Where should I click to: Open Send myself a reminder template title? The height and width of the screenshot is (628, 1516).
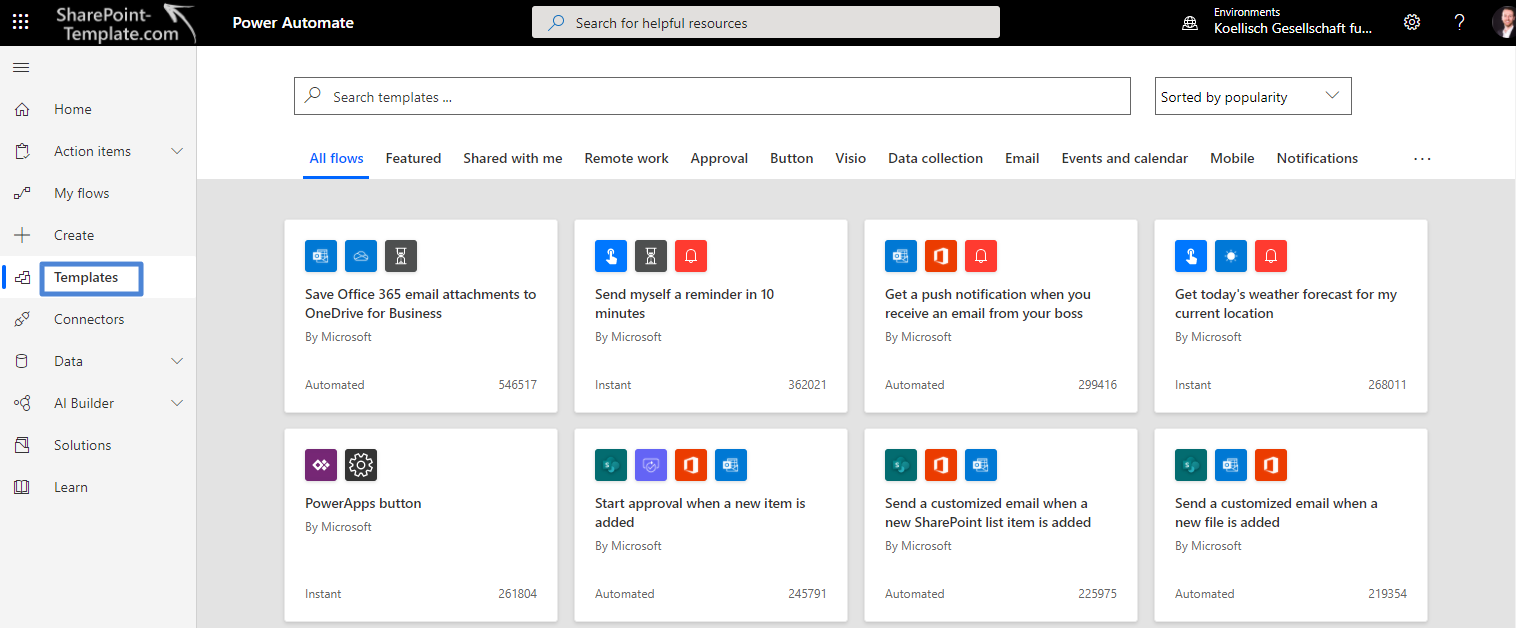point(685,304)
